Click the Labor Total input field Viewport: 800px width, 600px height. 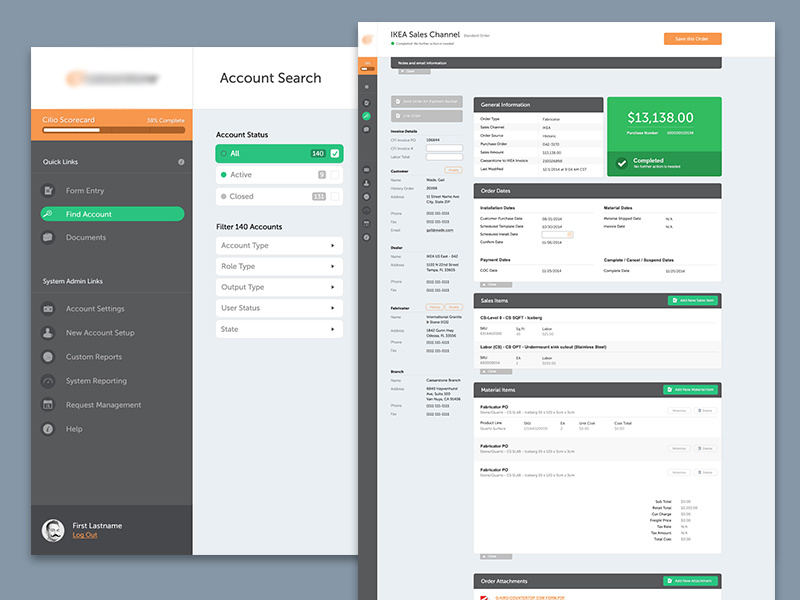[444, 157]
